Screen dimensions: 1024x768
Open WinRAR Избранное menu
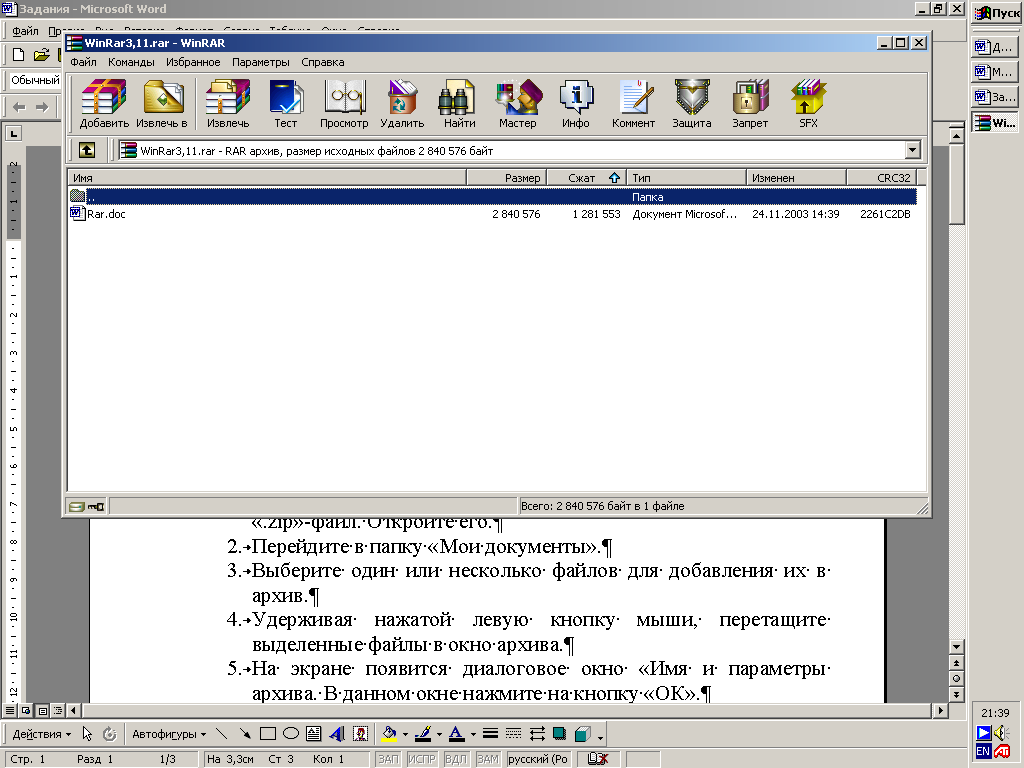193,62
